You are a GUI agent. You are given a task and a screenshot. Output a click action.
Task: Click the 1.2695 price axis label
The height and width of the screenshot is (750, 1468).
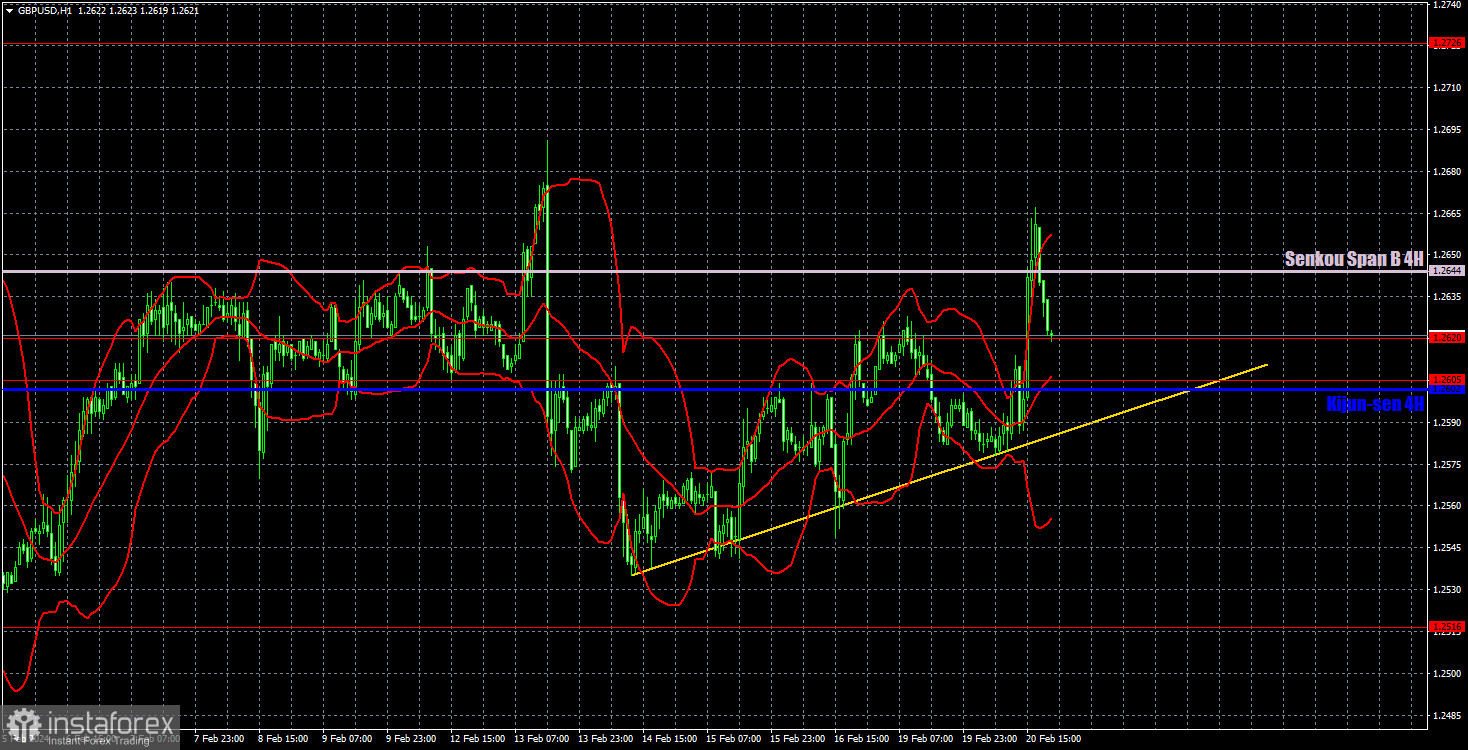click(1448, 130)
